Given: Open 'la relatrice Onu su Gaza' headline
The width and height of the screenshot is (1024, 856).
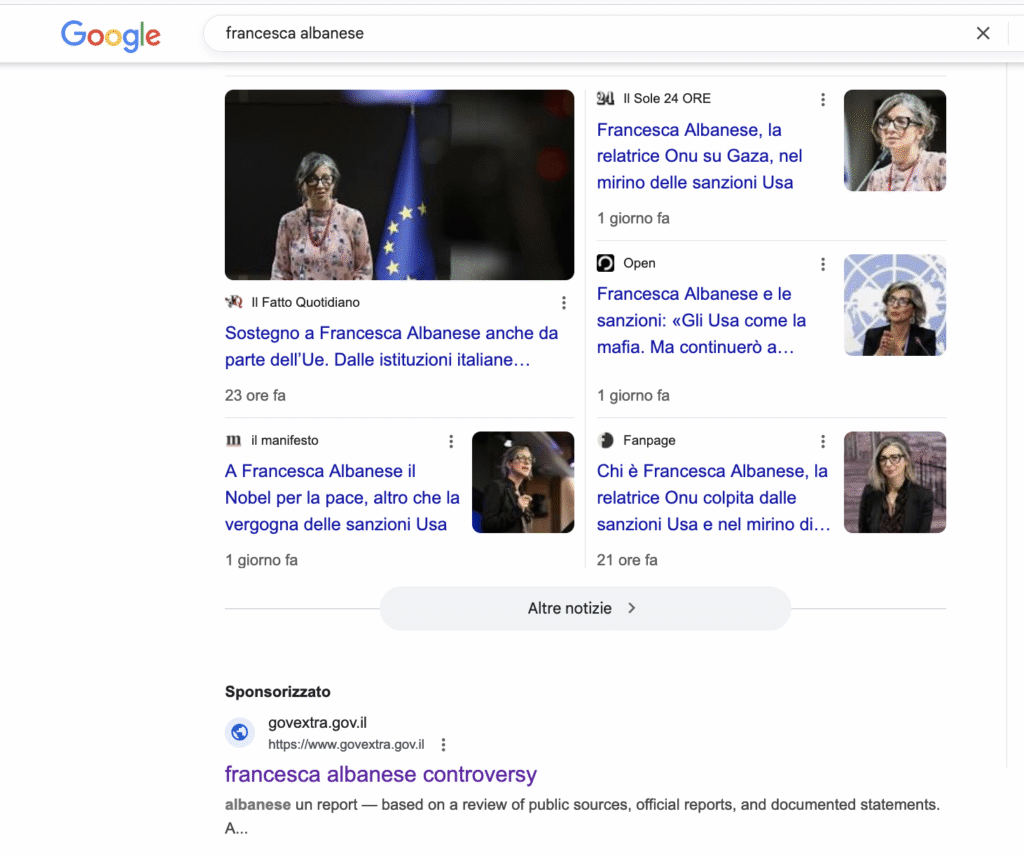Looking at the screenshot, I should (699, 156).
